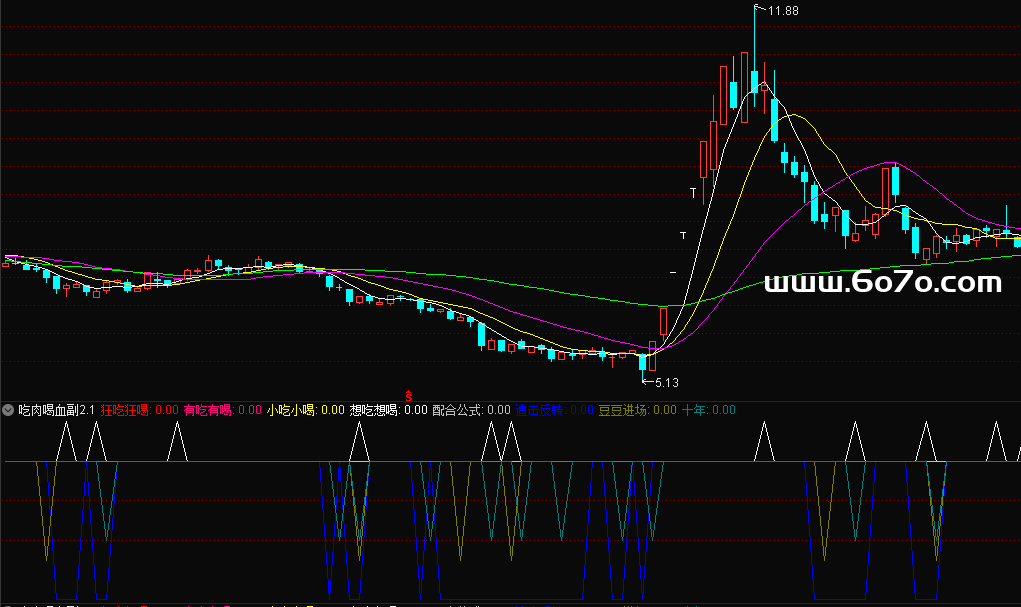Image resolution: width=1021 pixels, height=607 pixels.
Task: Click the www.6o7o.com watermark link
Action: coord(883,284)
